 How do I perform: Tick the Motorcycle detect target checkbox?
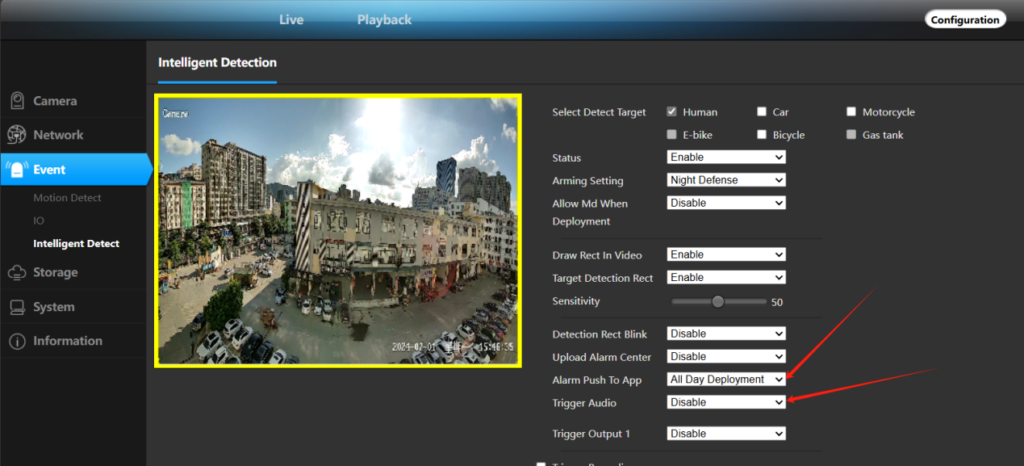[852, 112]
